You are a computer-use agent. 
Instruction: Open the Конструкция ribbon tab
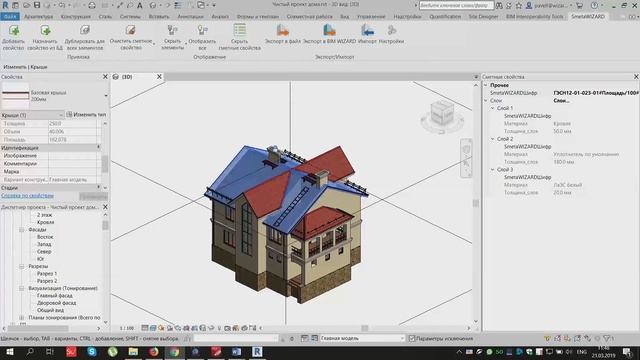(76, 17)
